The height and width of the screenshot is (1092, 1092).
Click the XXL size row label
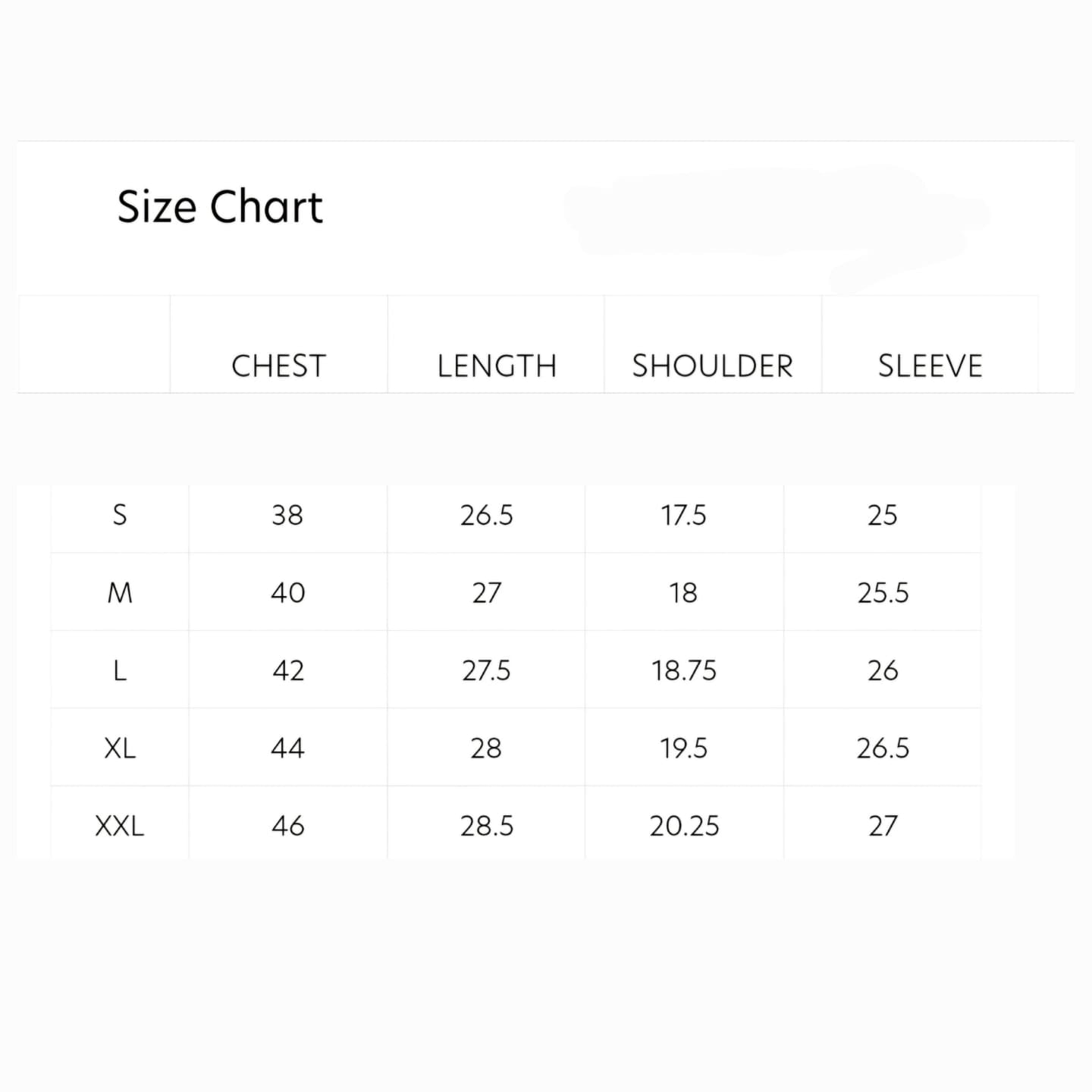pyautogui.click(x=120, y=826)
